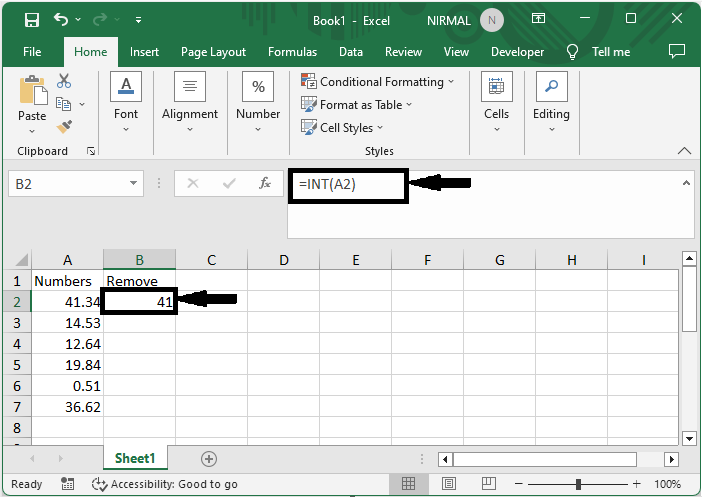Image resolution: width=702 pixels, height=497 pixels.
Task: Open the Developer tab
Action: click(x=517, y=52)
